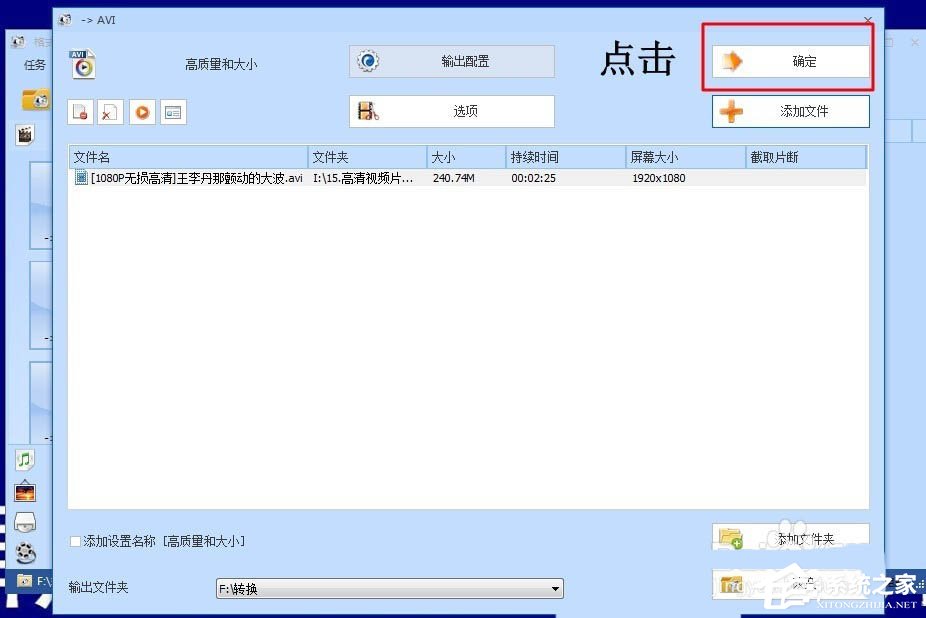Clear the file list with the red X icon
This screenshot has height=618, width=926.
pos(111,112)
